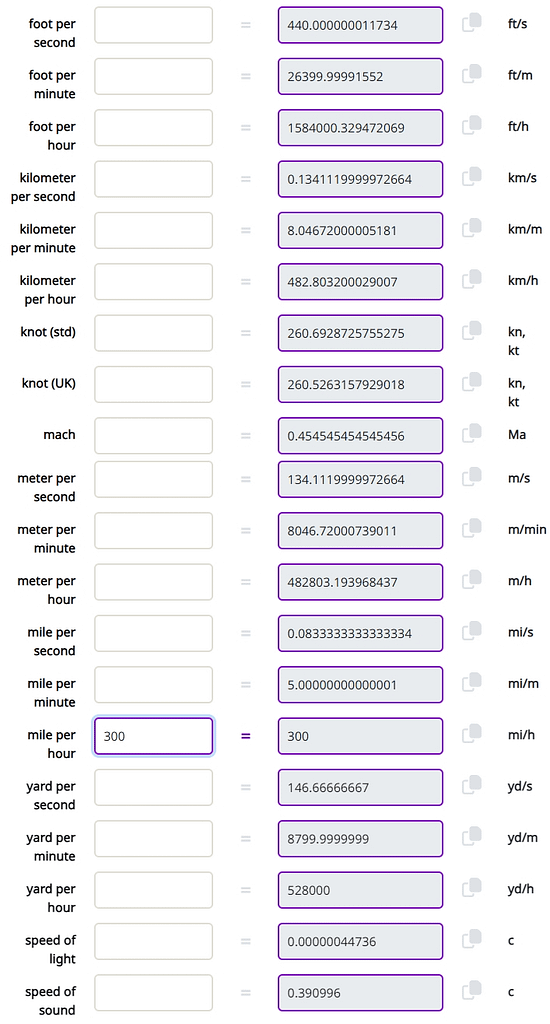Screen dimensions: 550x1024
Task: Copy the mile per minute result
Action: (x=472, y=682)
